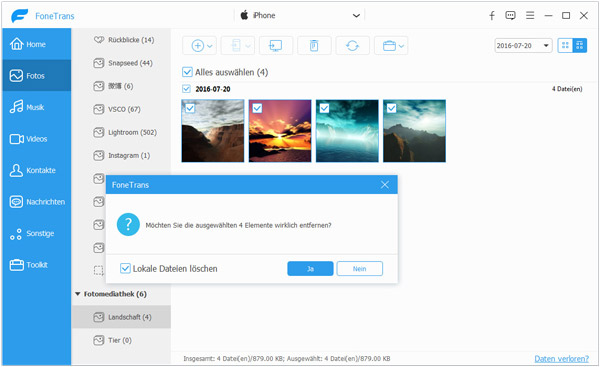Toggle Alles auswählen checkbox
This screenshot has width=600, height=367.
point(187,72)
